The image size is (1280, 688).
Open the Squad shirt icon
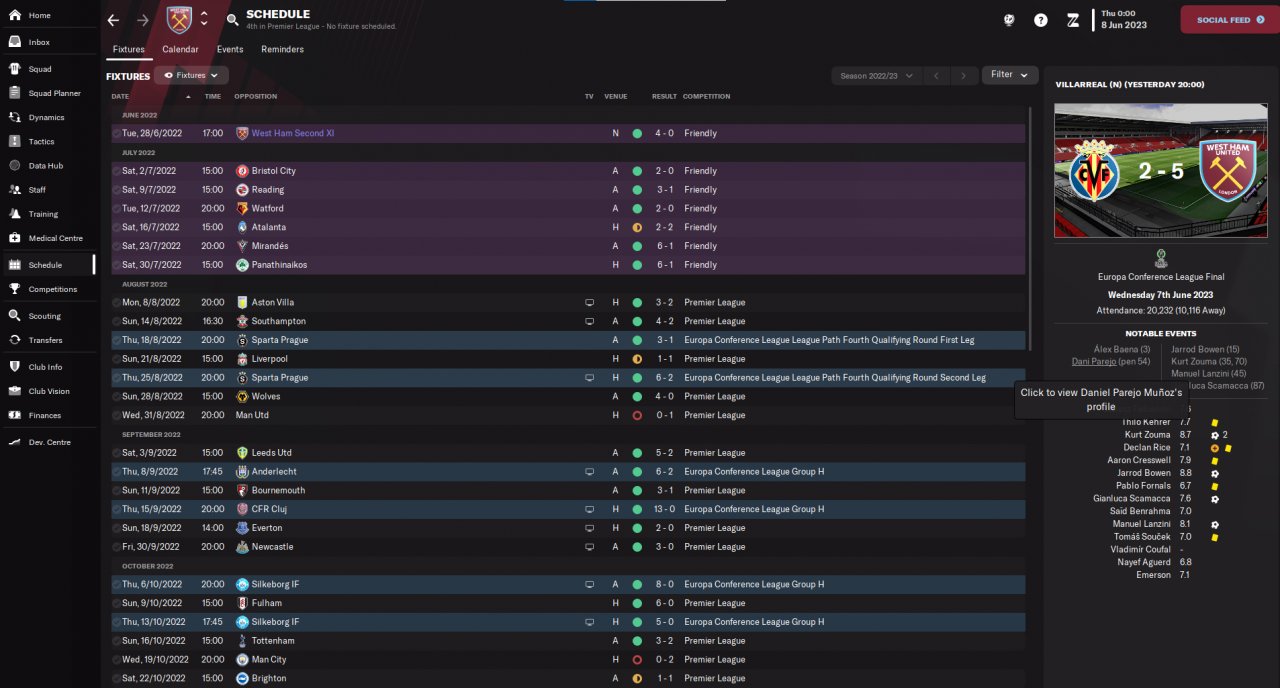point(14,69)
